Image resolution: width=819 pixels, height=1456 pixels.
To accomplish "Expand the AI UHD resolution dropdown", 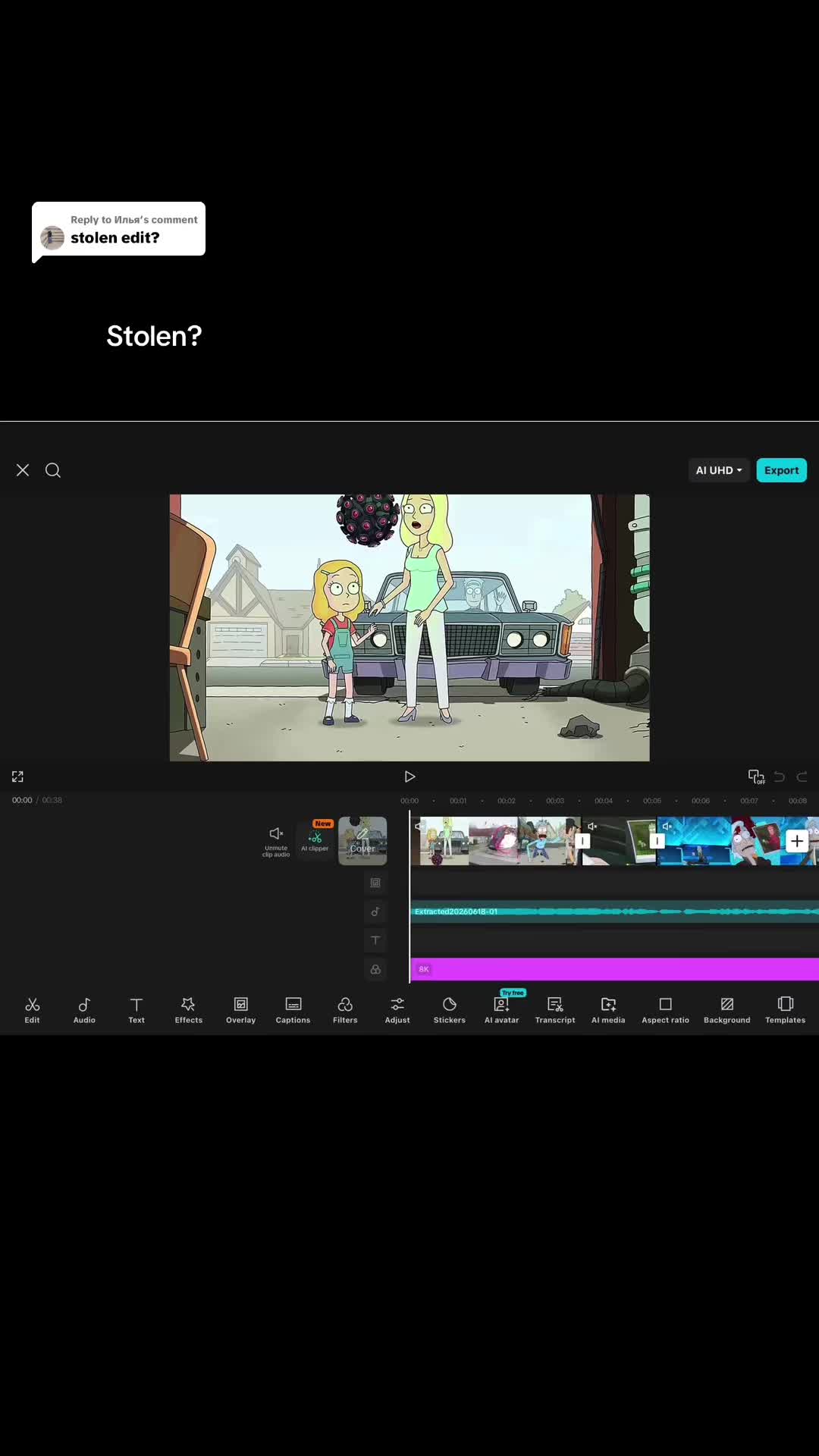I will point(718,470).
